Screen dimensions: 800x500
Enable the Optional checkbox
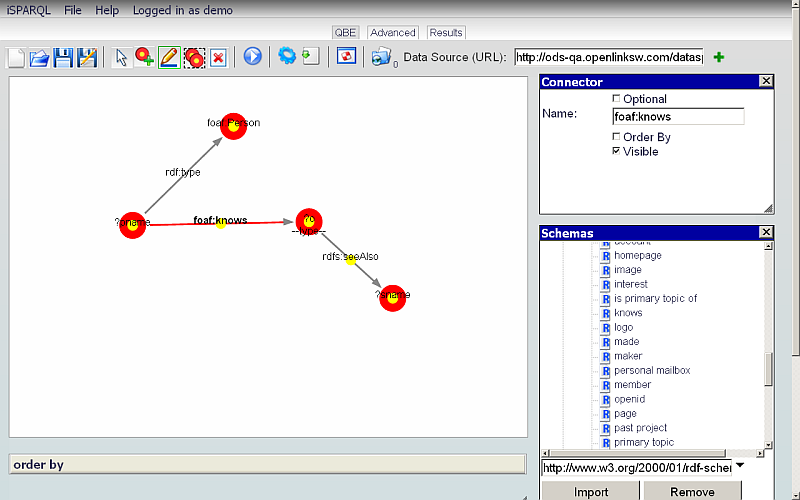616,98
